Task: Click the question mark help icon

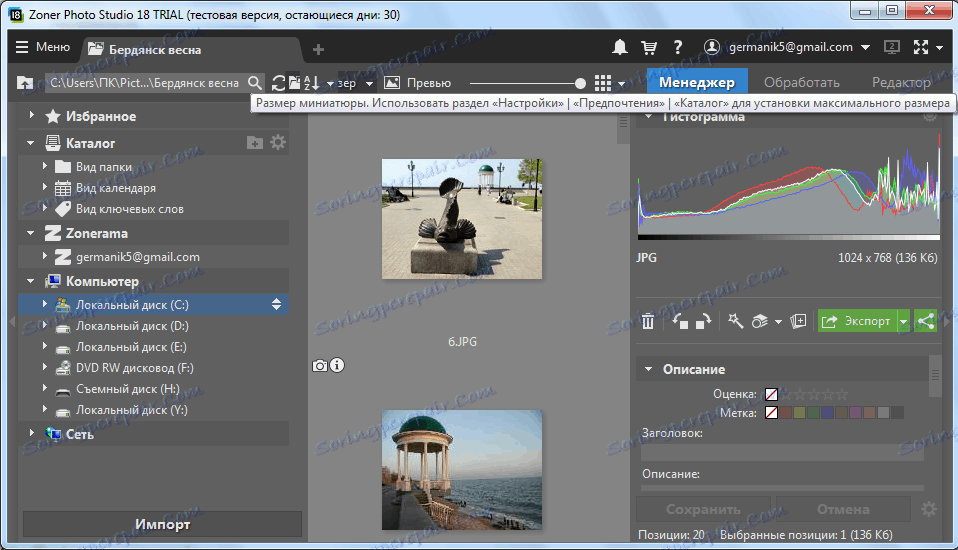Action: point(678,47)
